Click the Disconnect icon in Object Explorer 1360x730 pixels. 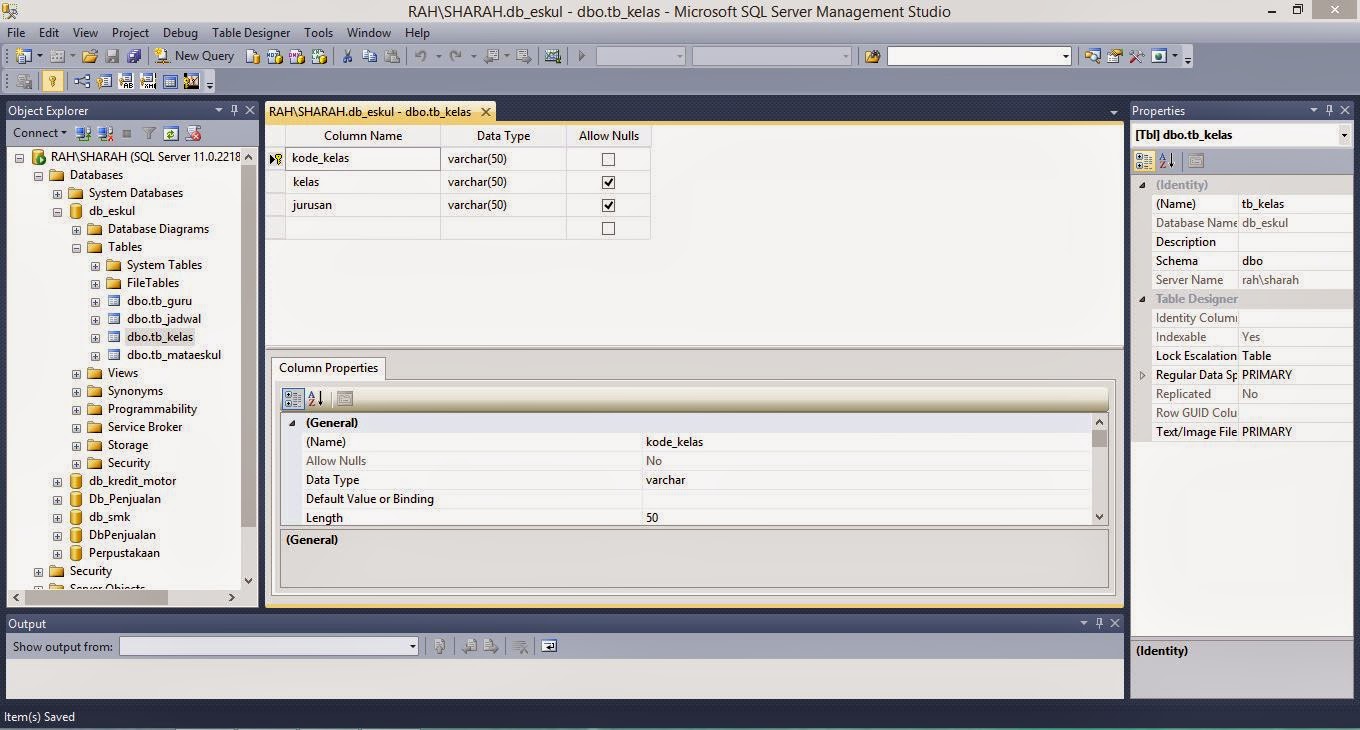click(105, 133)
